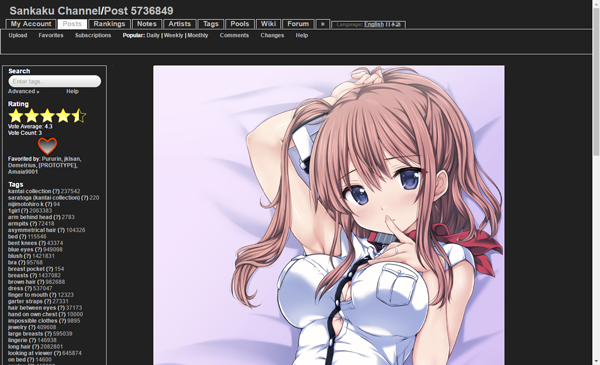Open wiki (?) next to 'long hair' tag
The width and height of the screenshot is (600, 365).
pos(36,347)
